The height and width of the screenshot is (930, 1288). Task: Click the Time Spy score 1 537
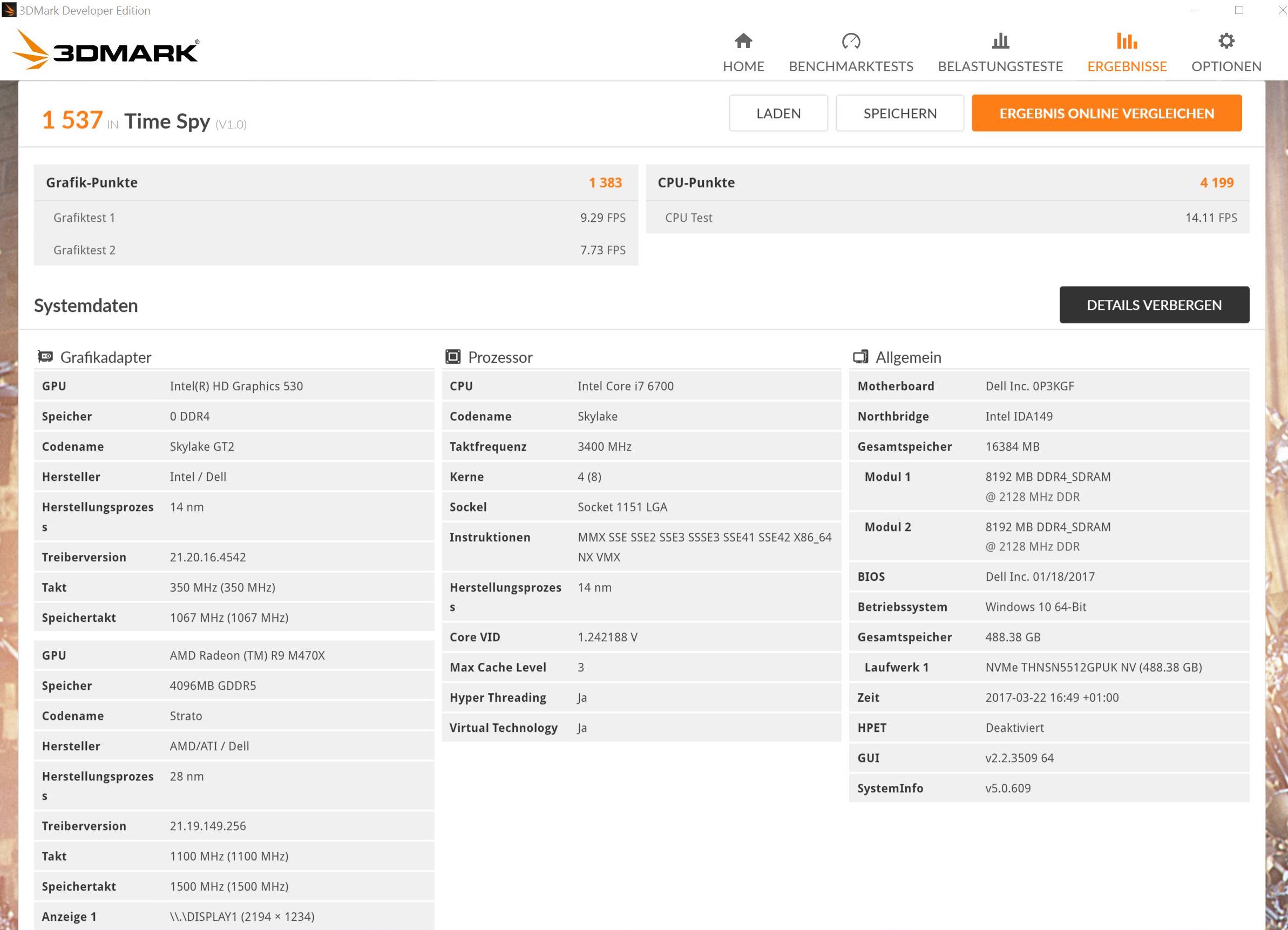point(72,120)
